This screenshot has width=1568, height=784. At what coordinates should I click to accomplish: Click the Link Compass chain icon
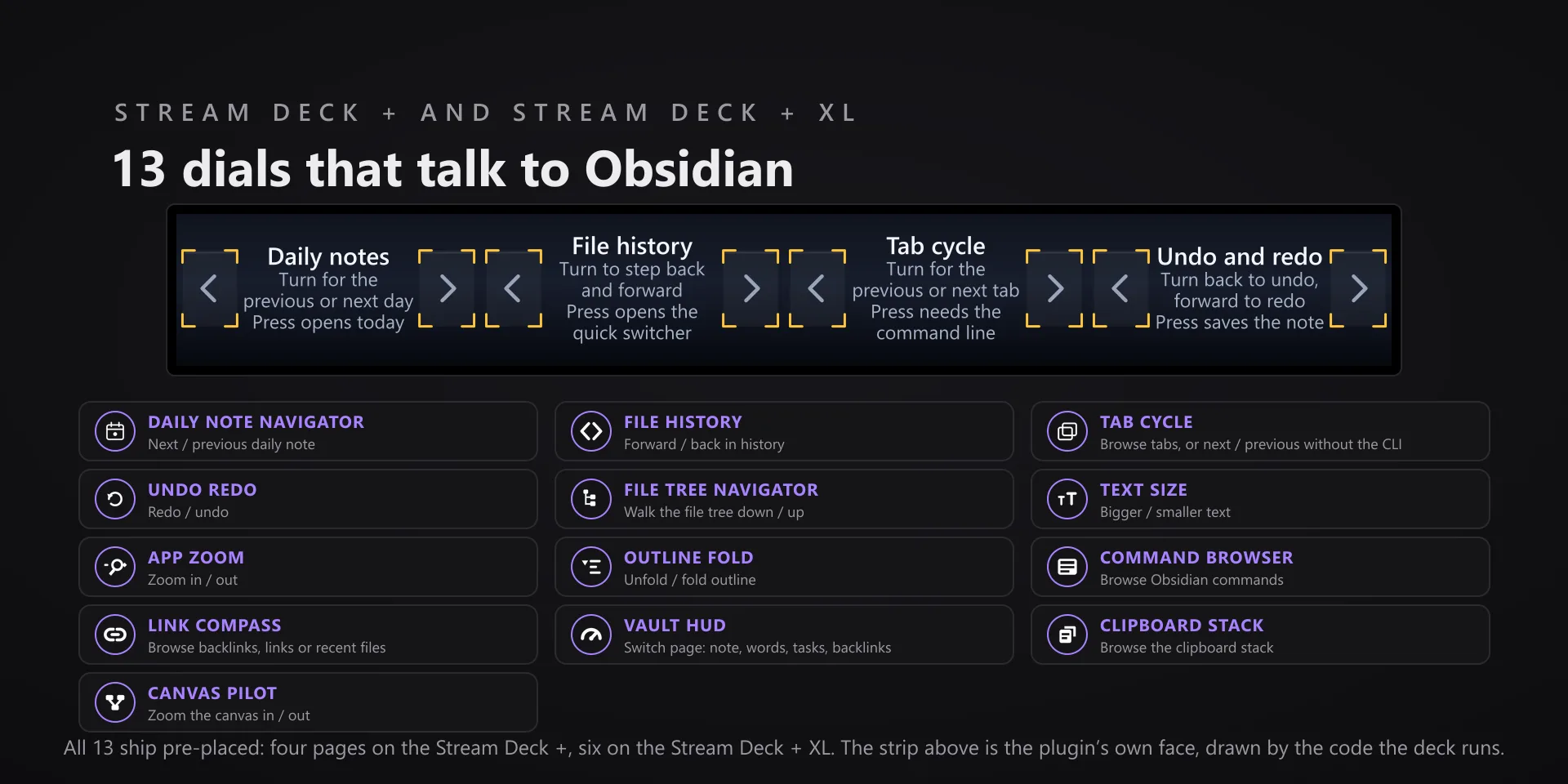[x=115, y=635]
